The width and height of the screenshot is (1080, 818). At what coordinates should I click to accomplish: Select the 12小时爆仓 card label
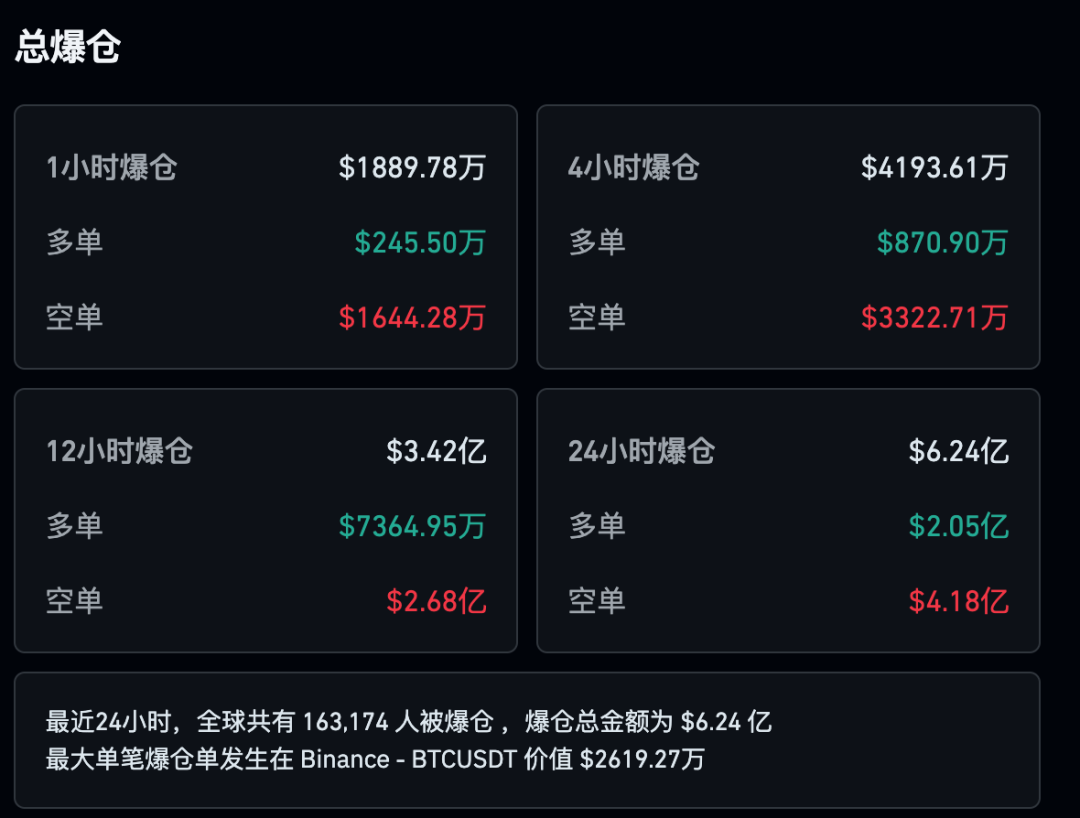pyautogui.click(x=119, y=451)
